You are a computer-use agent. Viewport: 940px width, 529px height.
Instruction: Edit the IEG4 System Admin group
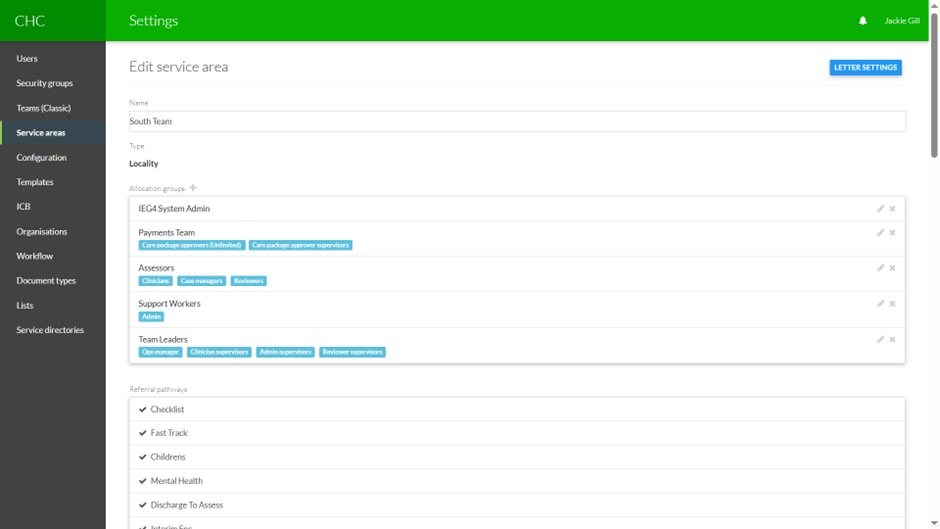tap(880, 209)
